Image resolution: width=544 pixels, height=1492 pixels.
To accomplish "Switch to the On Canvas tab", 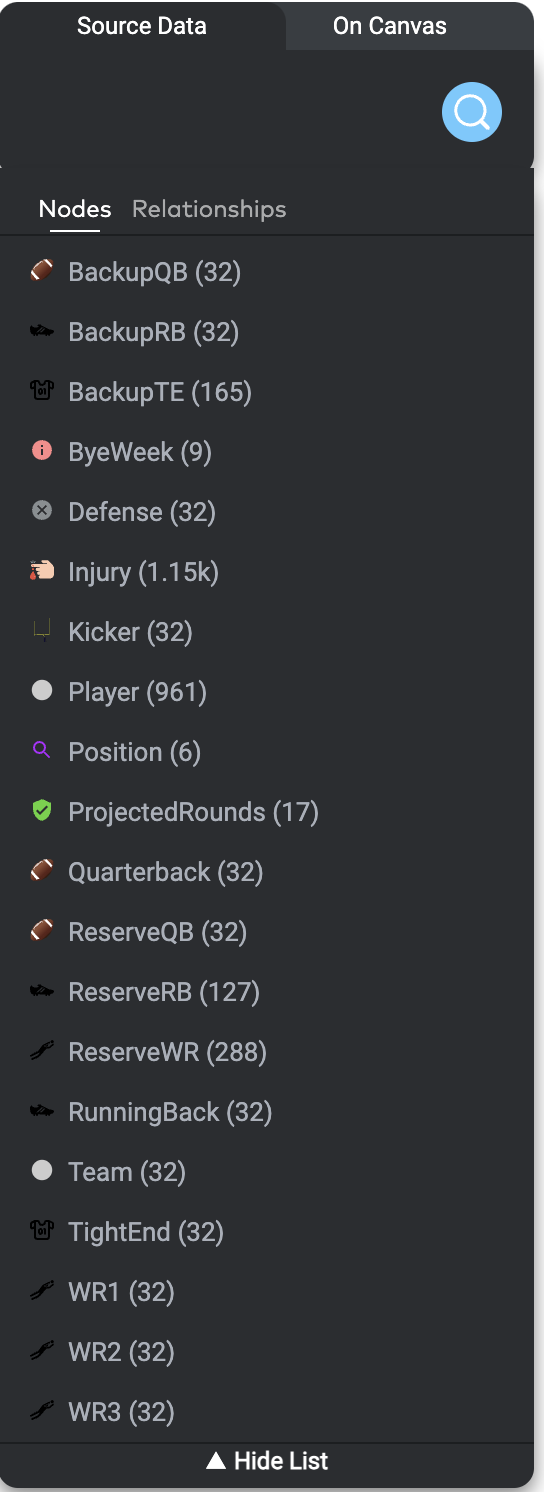I will pyautogui.click(x=390, y=26).
